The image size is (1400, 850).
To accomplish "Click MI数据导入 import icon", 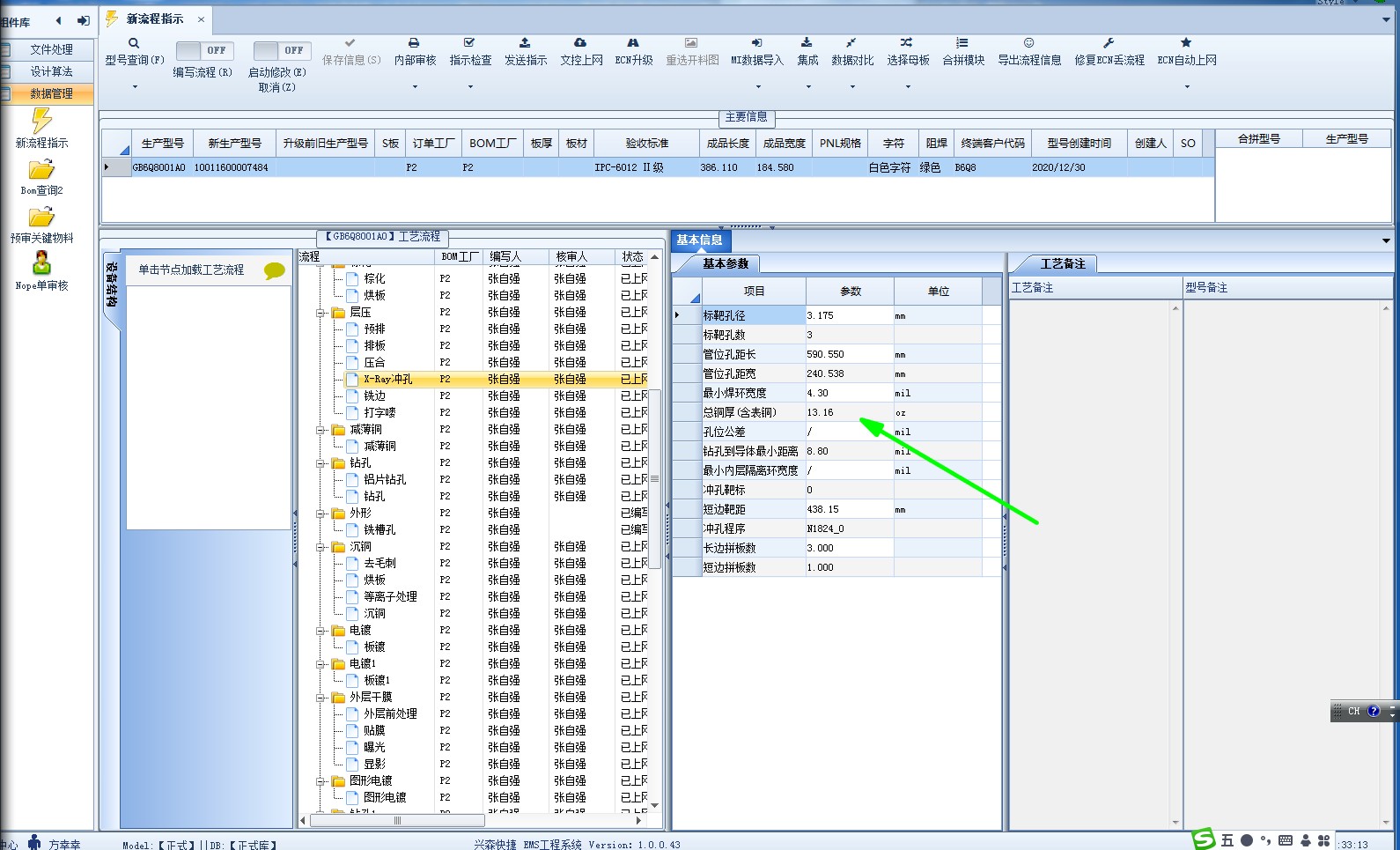I will pos(756,42).
